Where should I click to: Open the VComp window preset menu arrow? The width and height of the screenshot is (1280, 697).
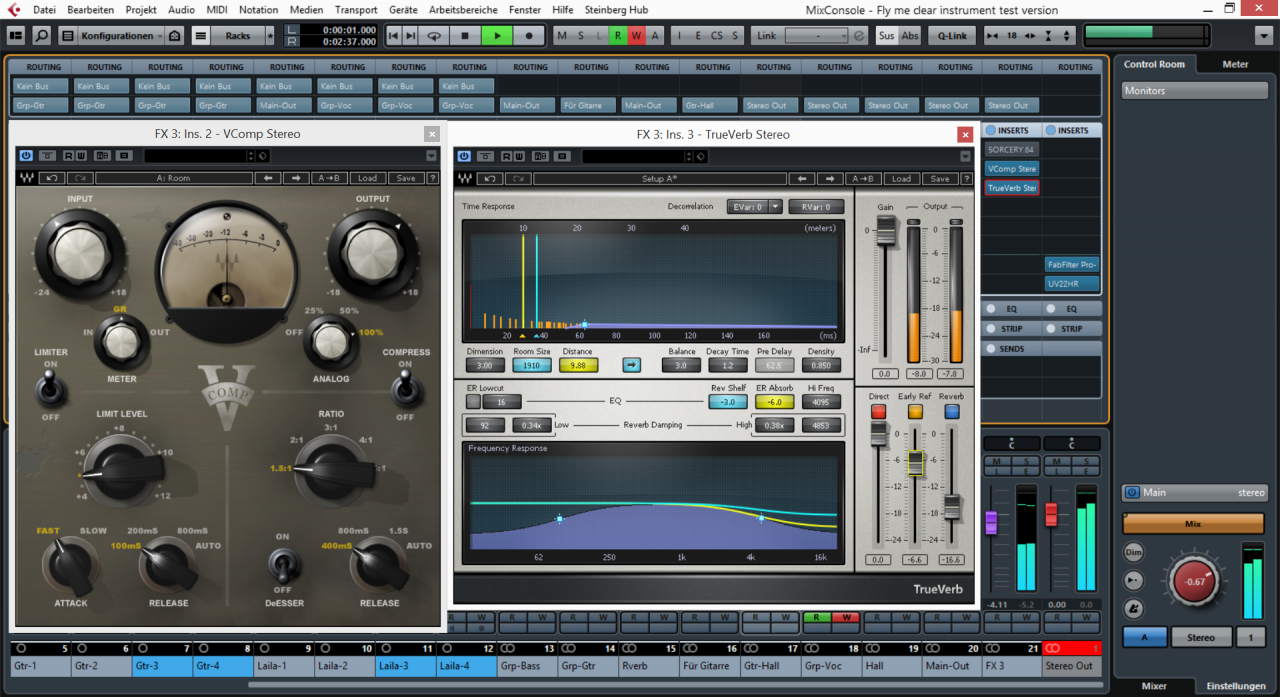pos(431,156)
